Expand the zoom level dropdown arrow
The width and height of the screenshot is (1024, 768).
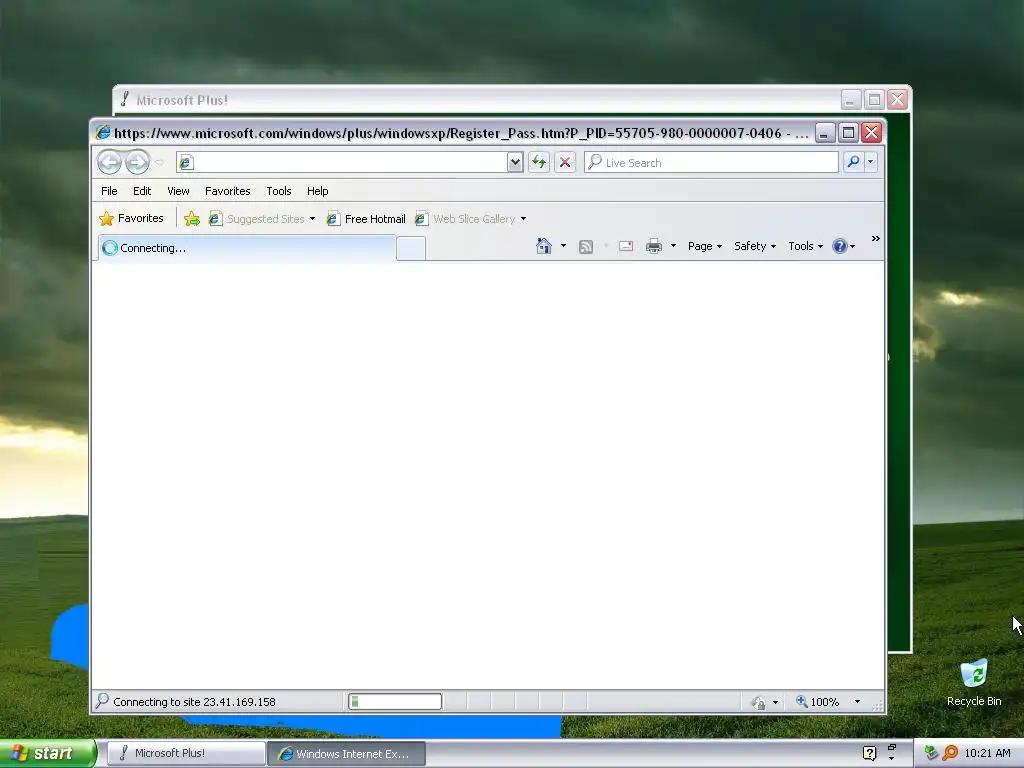click(x=857, y=701)
